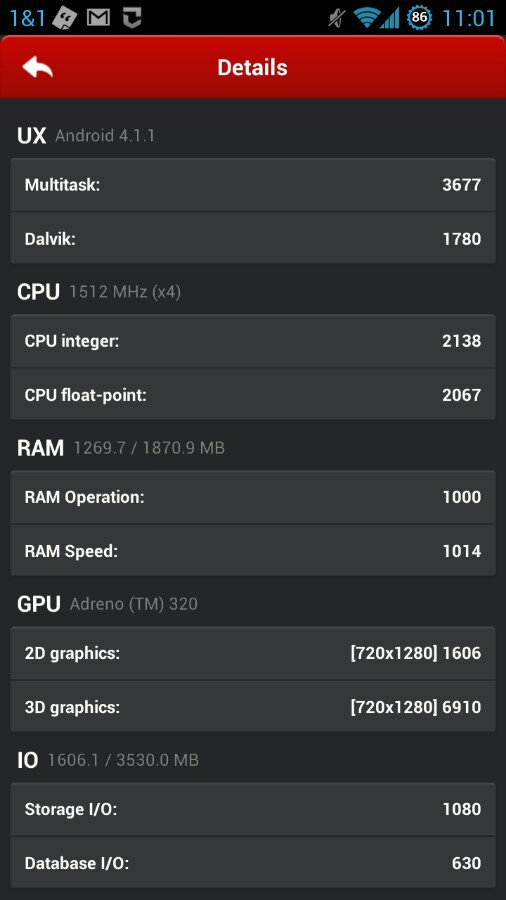This screenshot has height=900, width=506.
Task: Tap the back arrow in Details header
Action: pyautogui.click(x=38, y=67)
